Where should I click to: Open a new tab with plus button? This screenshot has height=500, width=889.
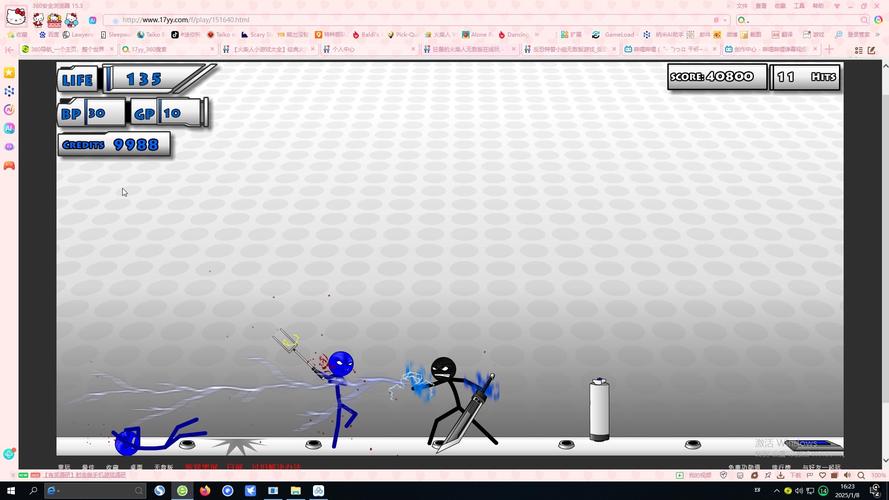[x=829, y=49]
